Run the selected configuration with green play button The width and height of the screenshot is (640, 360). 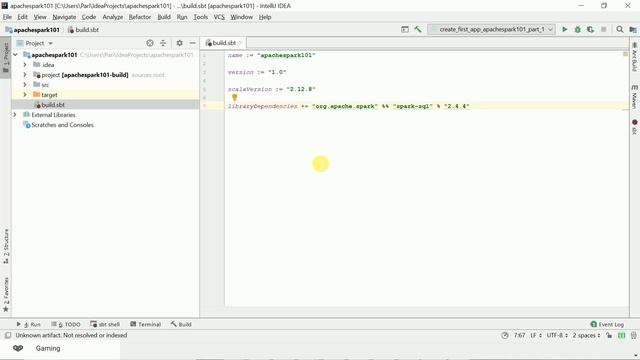coord(564,29)
